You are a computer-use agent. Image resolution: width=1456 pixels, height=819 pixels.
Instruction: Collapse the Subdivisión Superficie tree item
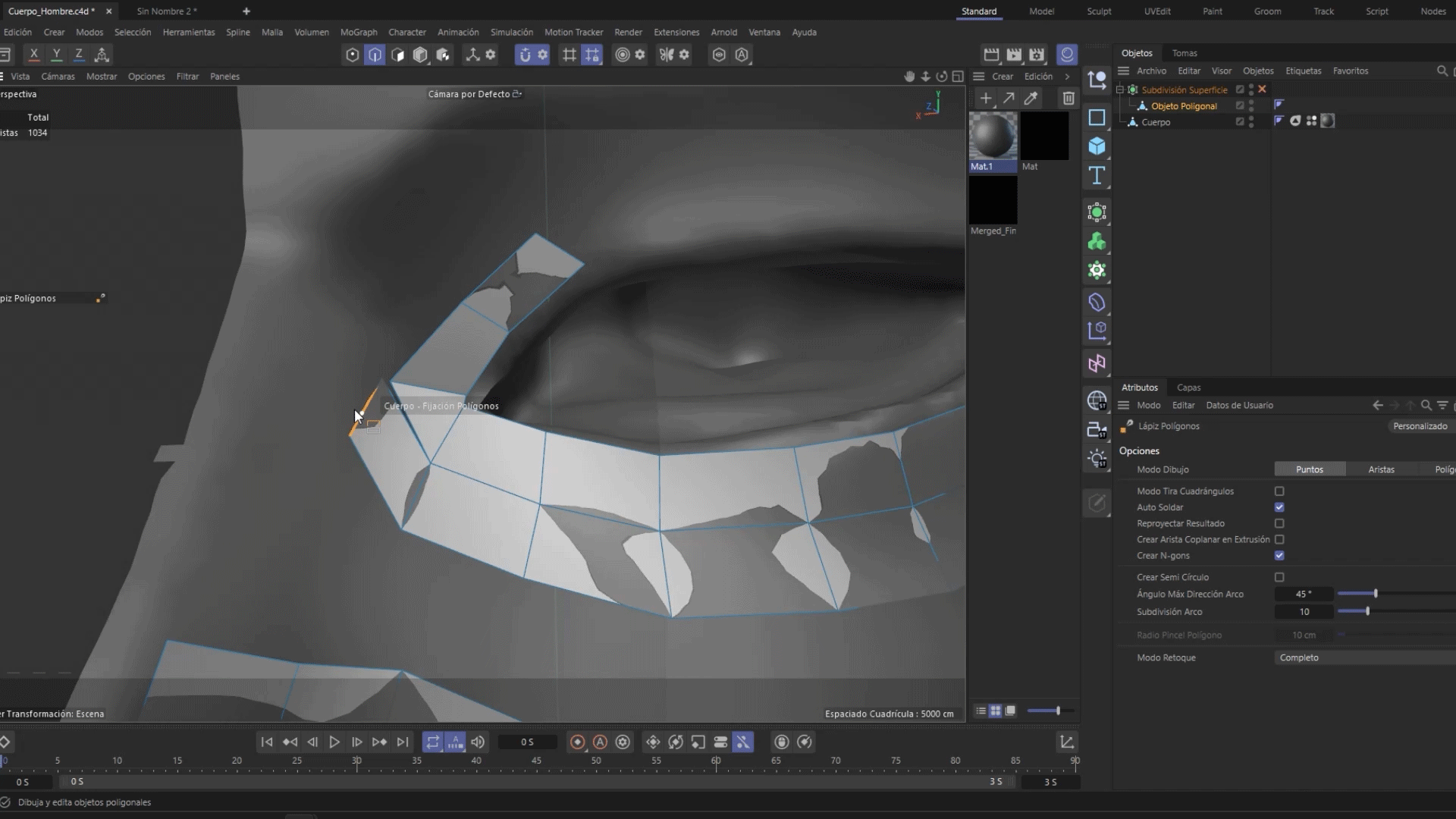(x=1120, y=89)
